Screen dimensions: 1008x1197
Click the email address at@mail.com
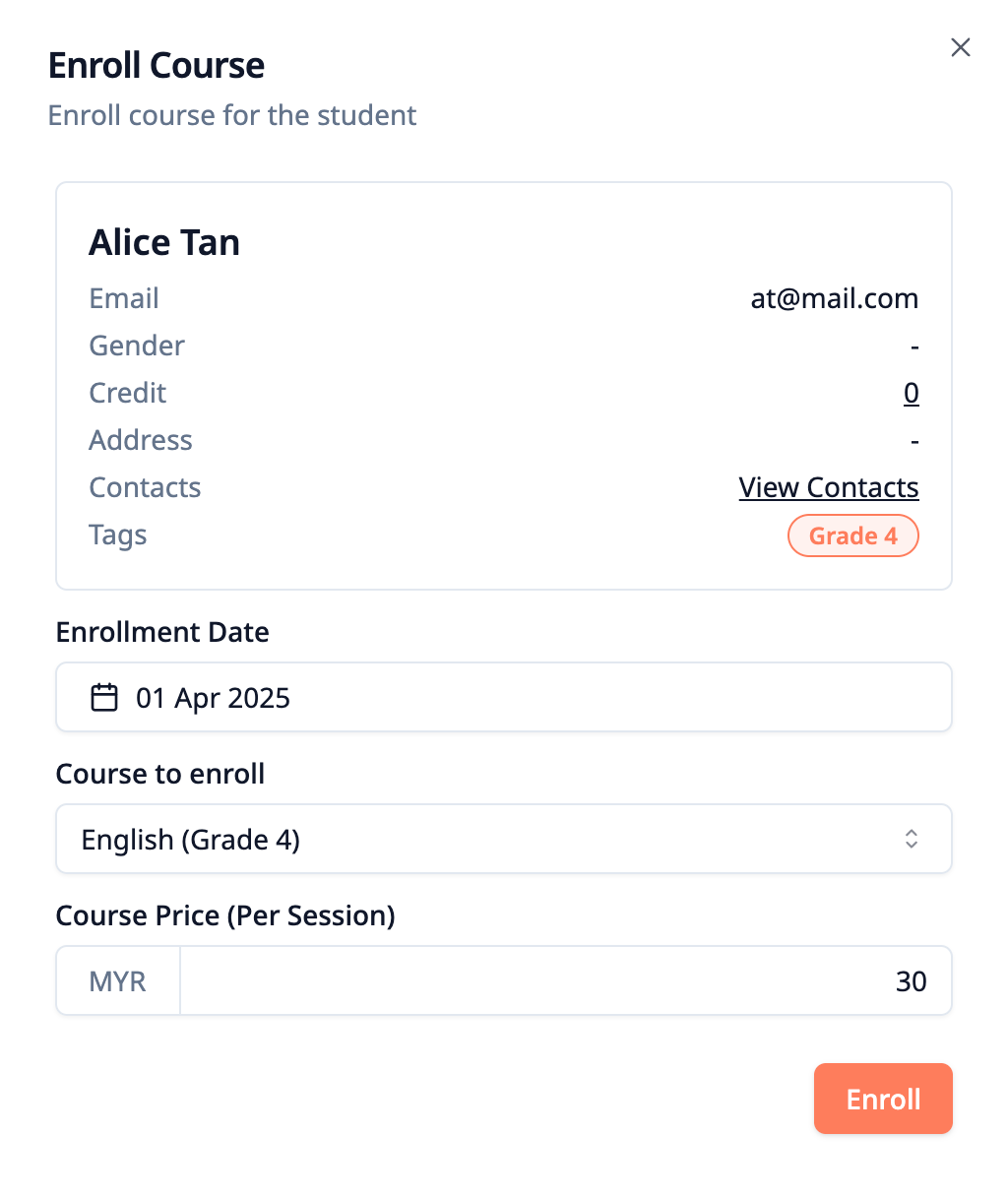pos(835,298)
